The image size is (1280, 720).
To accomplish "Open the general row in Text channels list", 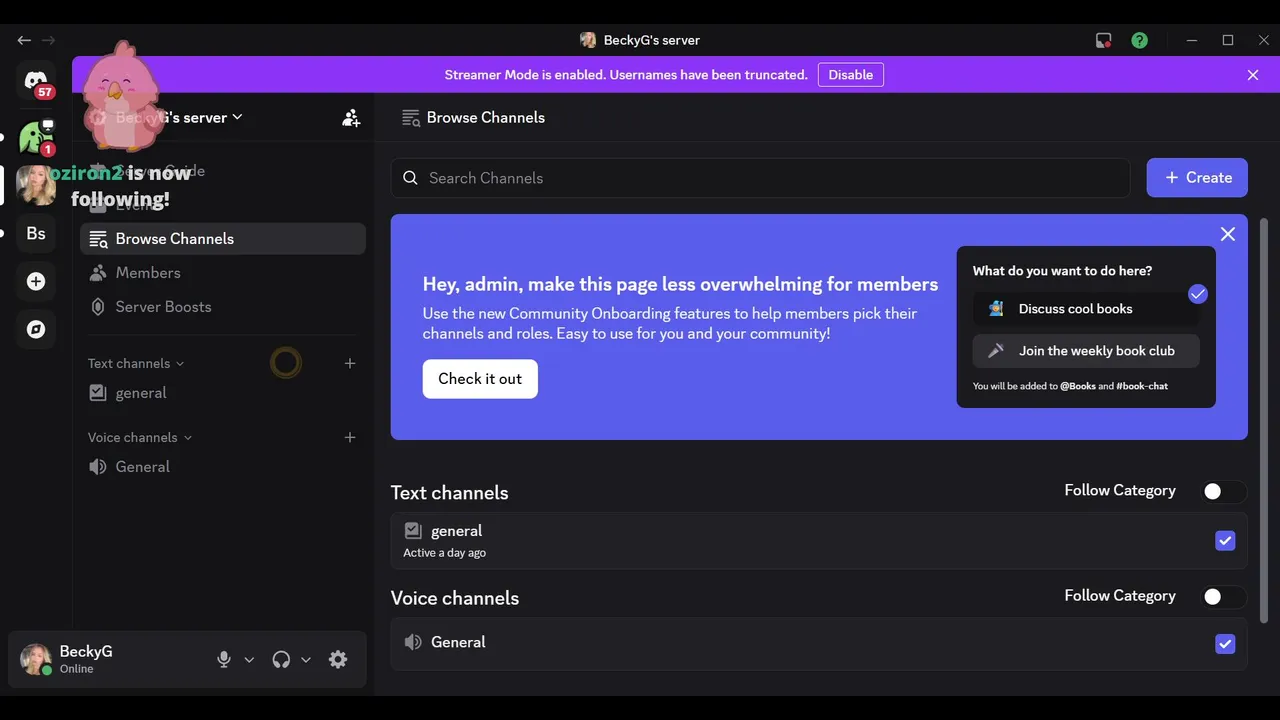I will tap(819, 541).
